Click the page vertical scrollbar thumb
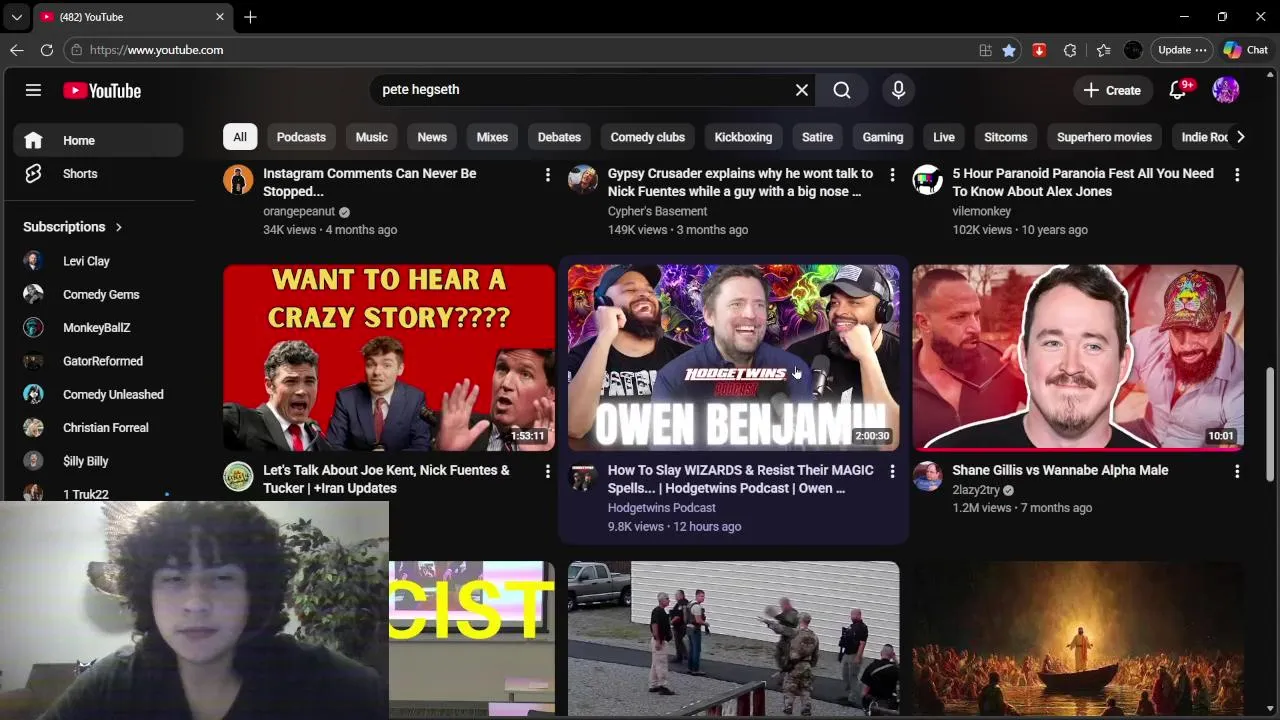The width and height of the screenshot is (1280, 720). [1271, 425]
